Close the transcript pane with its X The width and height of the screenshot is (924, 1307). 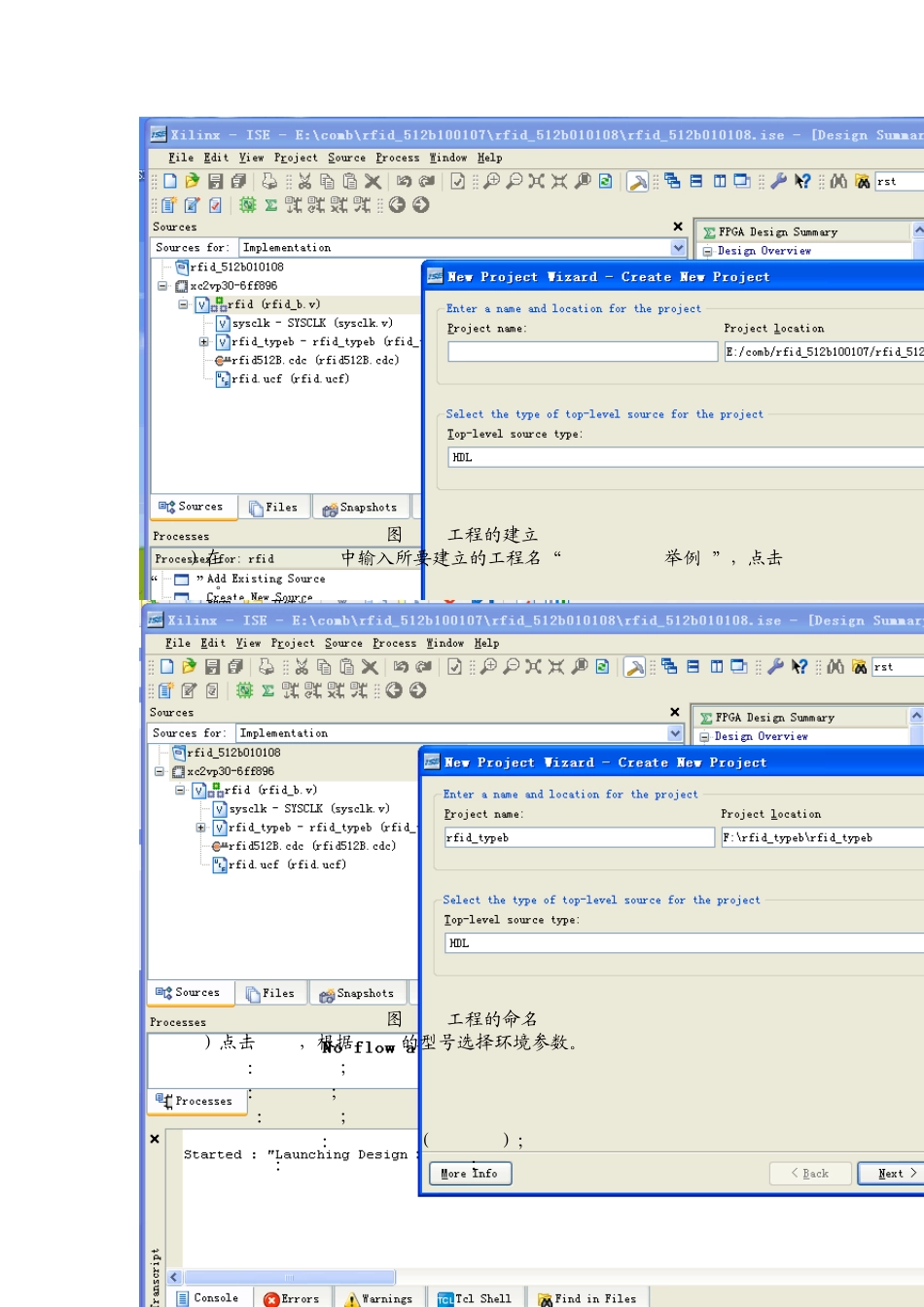click(155, 1139)
